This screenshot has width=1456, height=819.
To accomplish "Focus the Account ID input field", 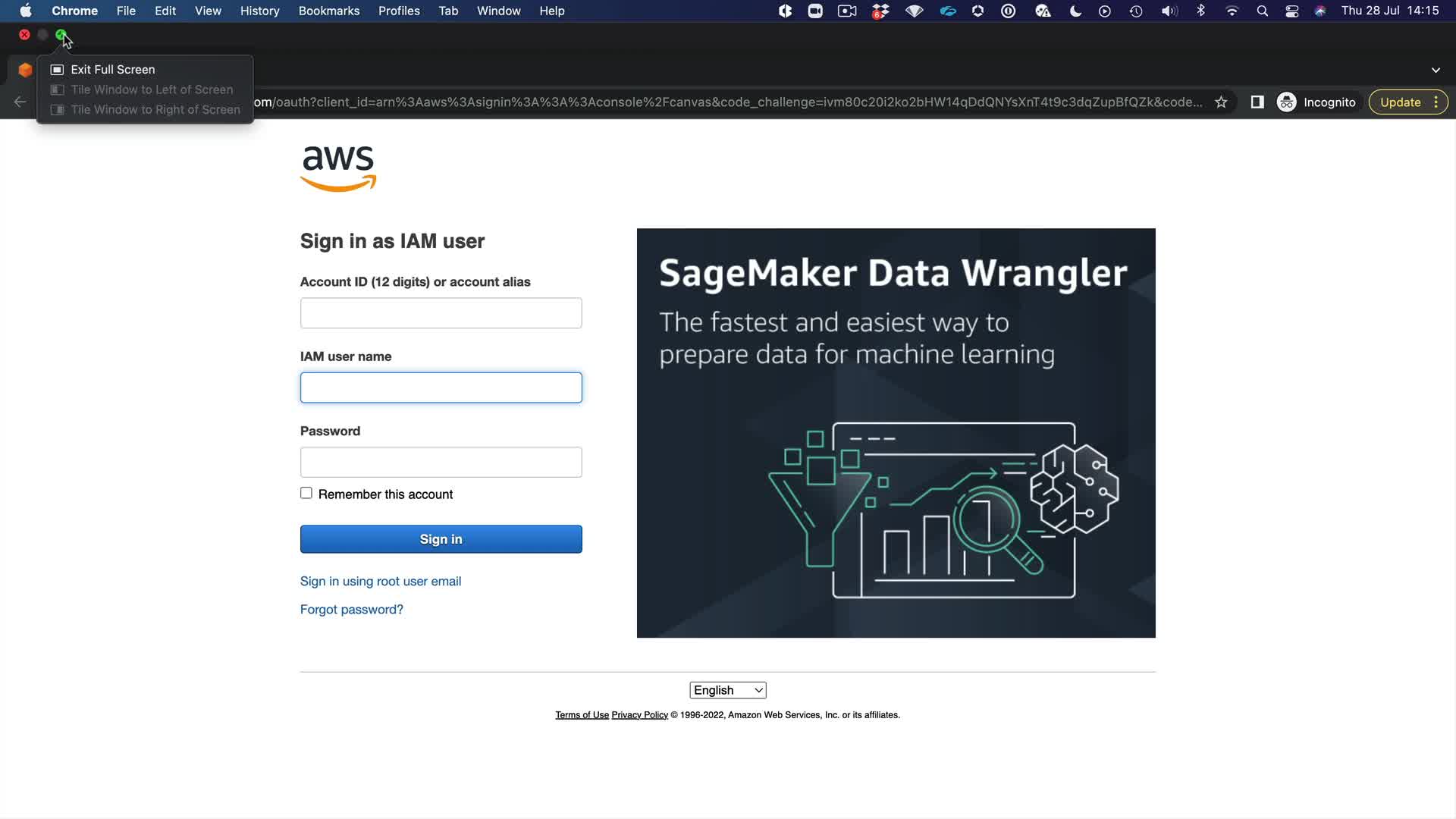I will pos(441,313).
